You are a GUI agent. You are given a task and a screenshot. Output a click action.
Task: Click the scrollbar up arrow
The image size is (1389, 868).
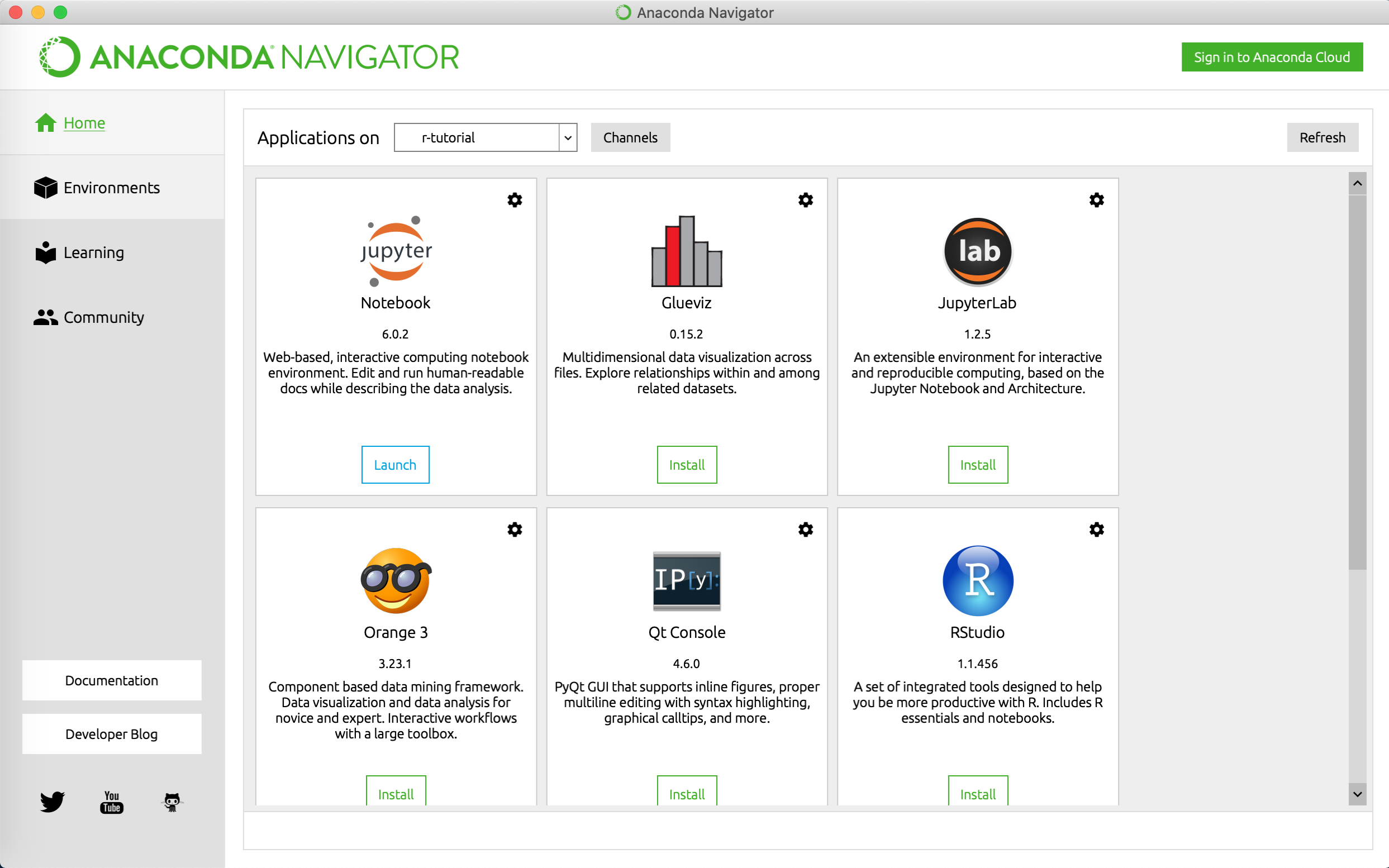click(1357, 184)
